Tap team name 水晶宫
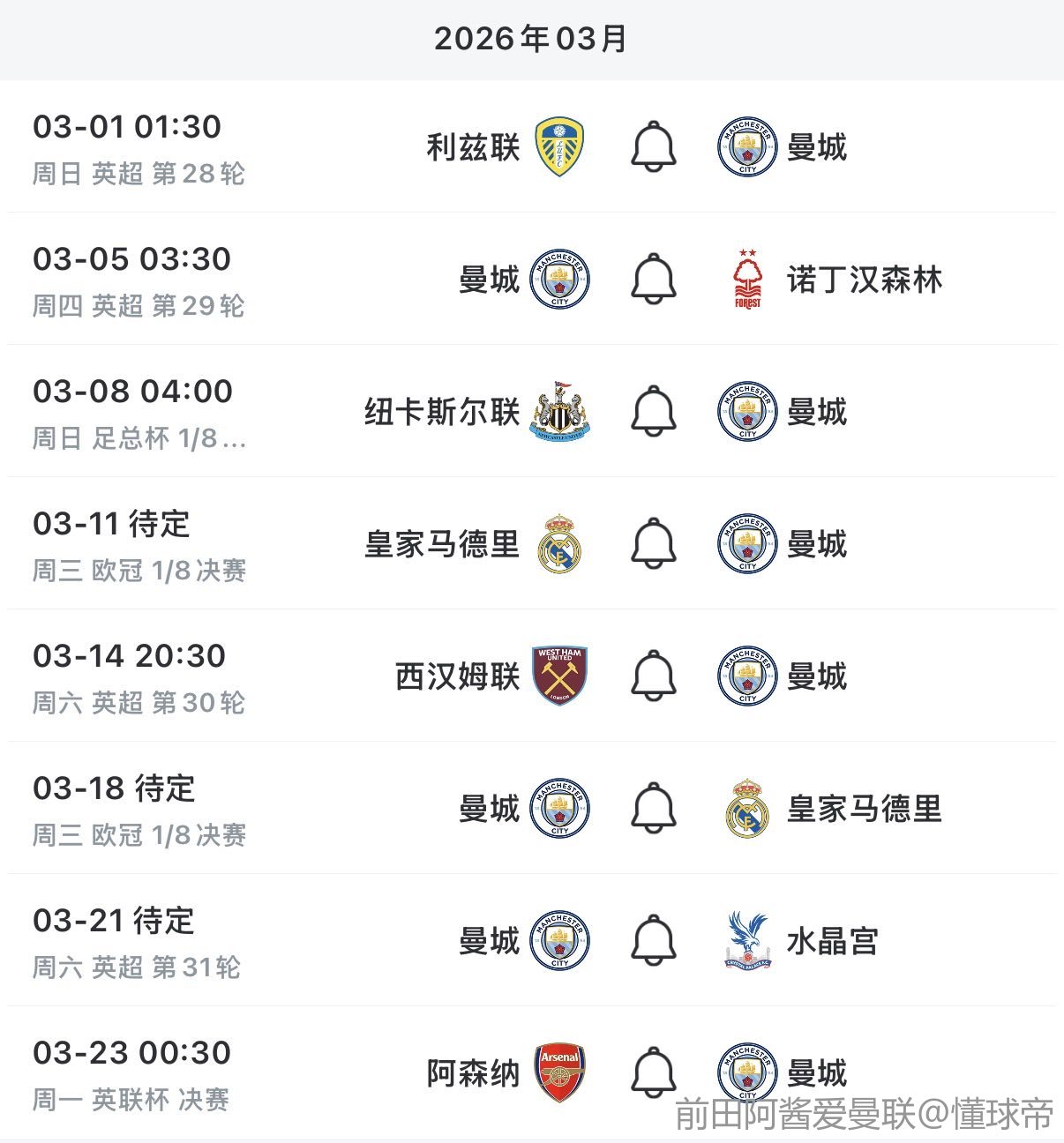Viewport: 1064px width, 1143px height. pos(832,942)
